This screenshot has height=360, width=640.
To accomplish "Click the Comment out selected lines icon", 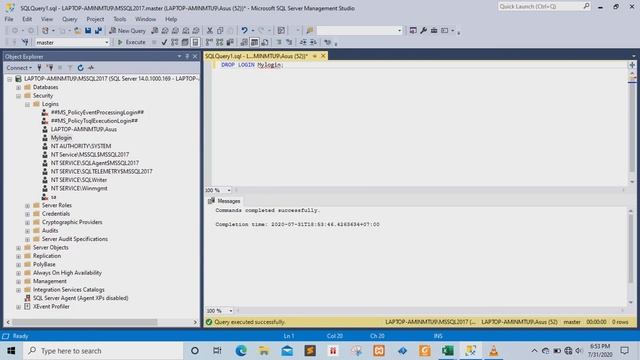I will (x=279, y=42).
